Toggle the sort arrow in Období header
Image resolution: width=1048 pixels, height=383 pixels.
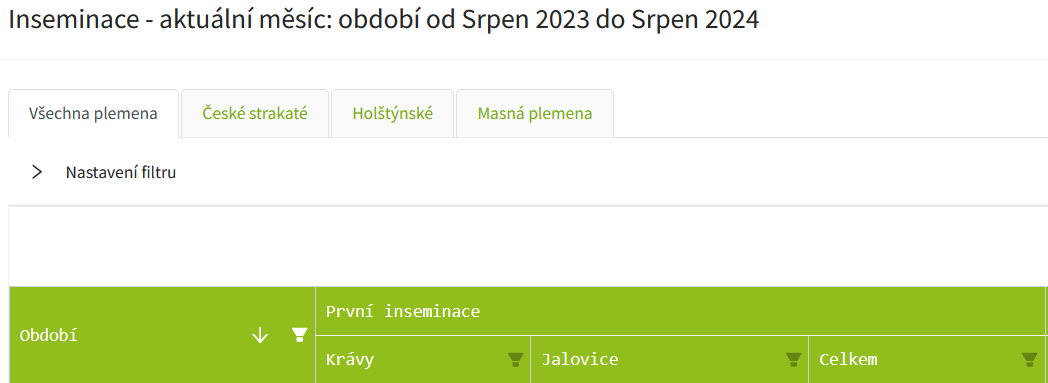(x=260, y=336)
